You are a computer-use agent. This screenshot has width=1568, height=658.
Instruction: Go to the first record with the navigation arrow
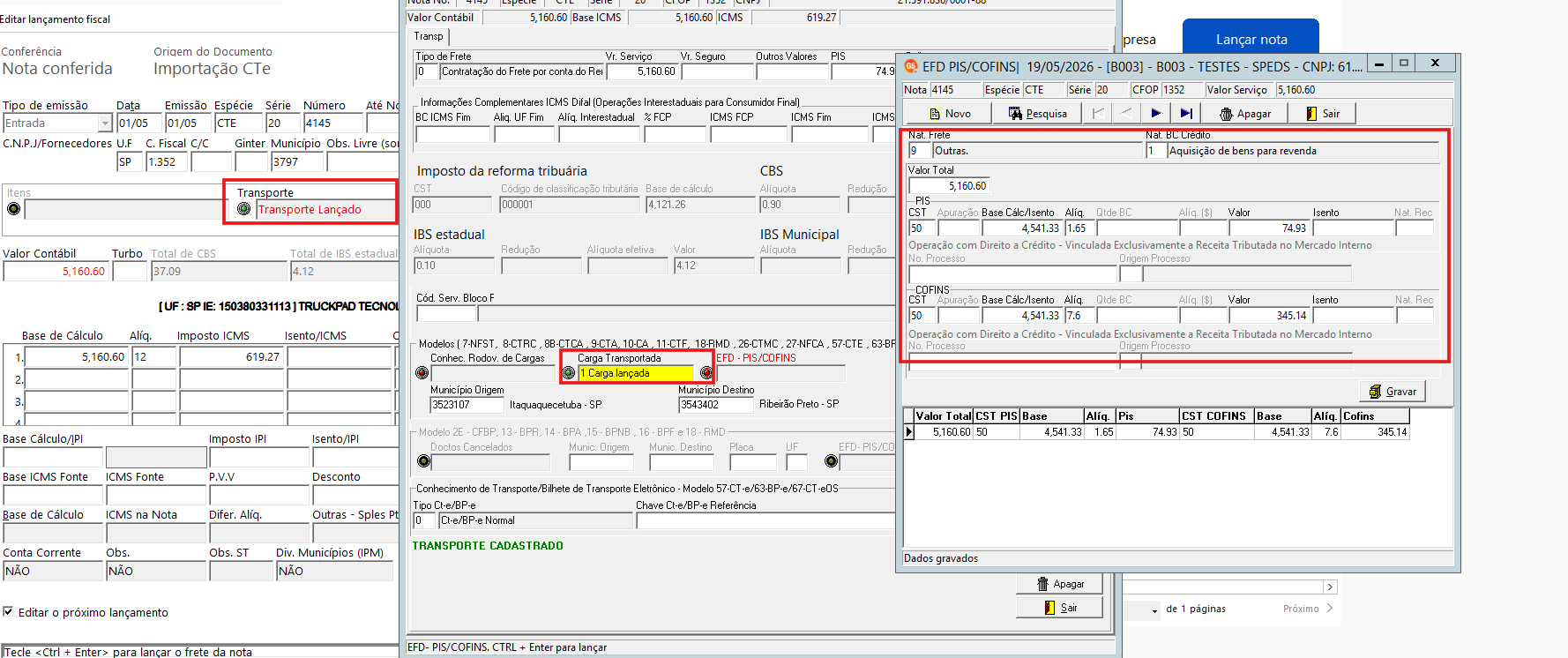[x=1098, y=114]
